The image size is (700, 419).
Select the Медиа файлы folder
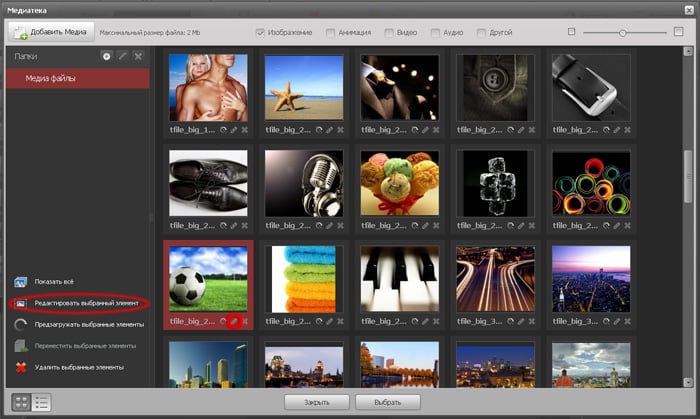pyautogui.click(x=78, y=78)
